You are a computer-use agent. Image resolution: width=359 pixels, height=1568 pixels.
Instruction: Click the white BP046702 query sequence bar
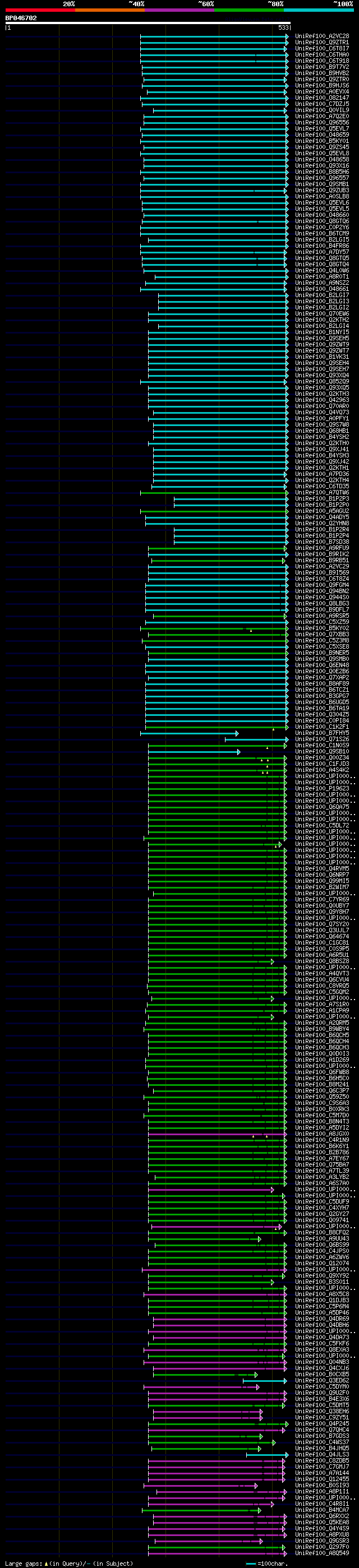(148, 23)
